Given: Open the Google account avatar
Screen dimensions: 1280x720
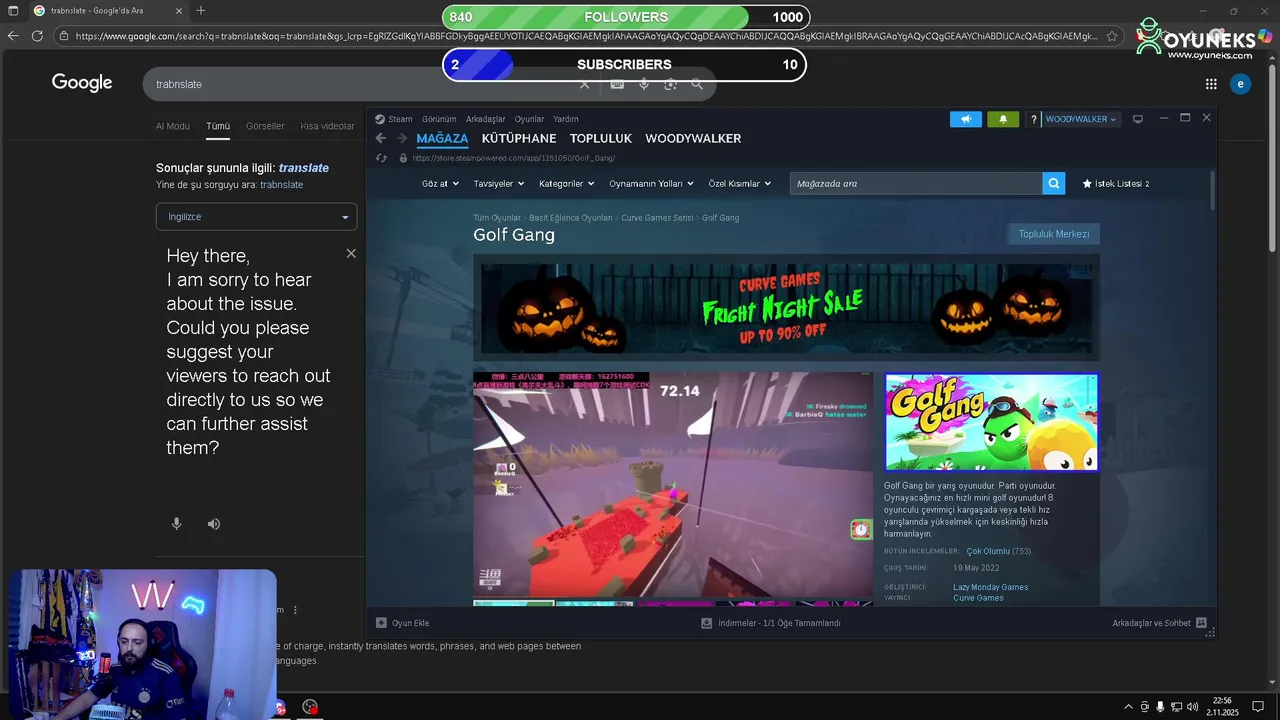Looking at the screenshot, I should (1241, 84).
